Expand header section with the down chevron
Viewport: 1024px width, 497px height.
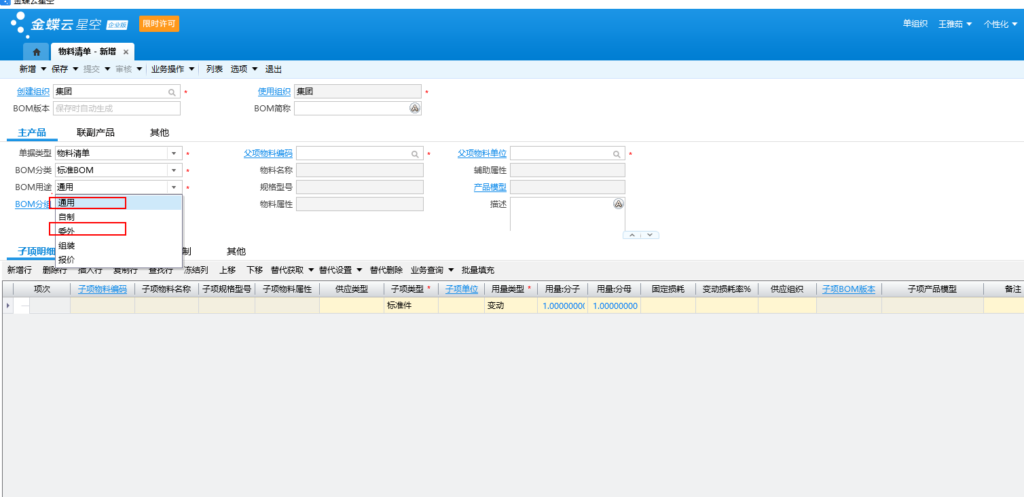(650, 234)
